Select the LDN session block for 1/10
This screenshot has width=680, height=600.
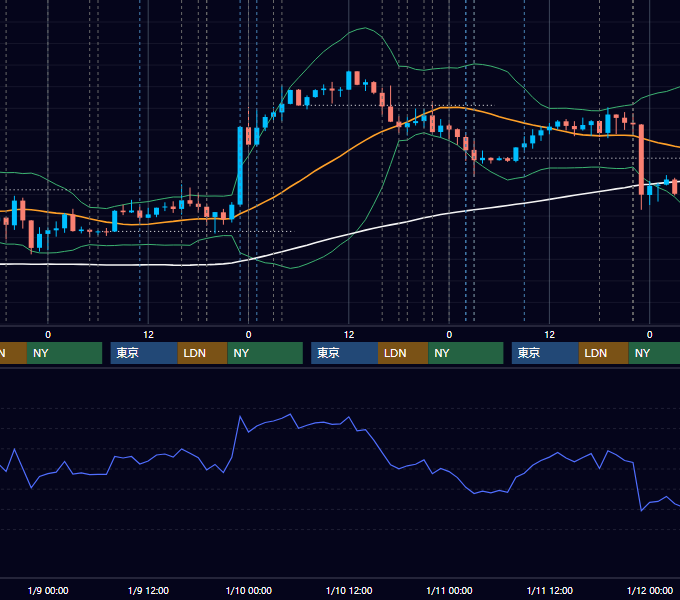403,353
